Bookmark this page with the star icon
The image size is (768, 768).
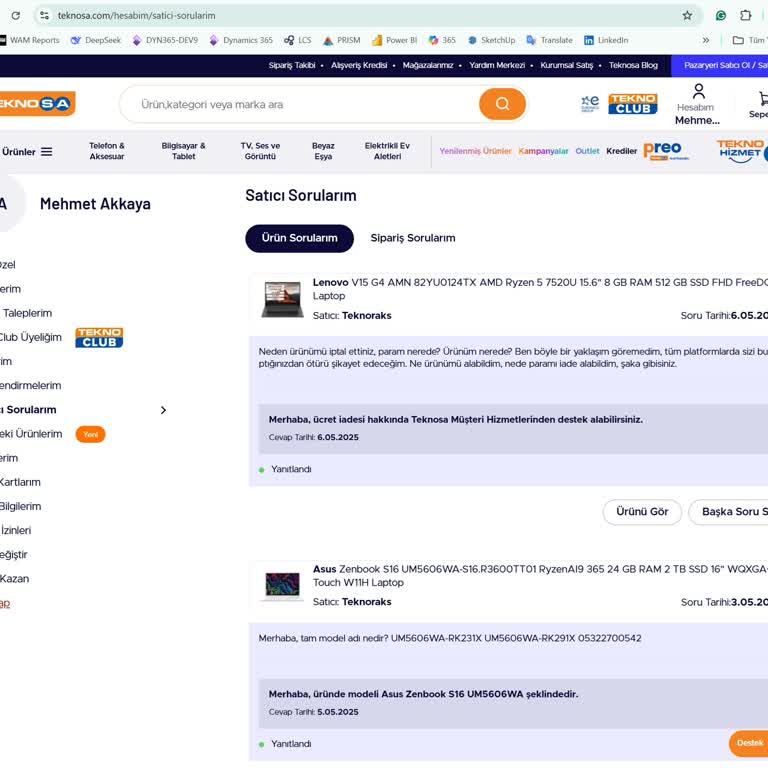[x=687, y=15]
